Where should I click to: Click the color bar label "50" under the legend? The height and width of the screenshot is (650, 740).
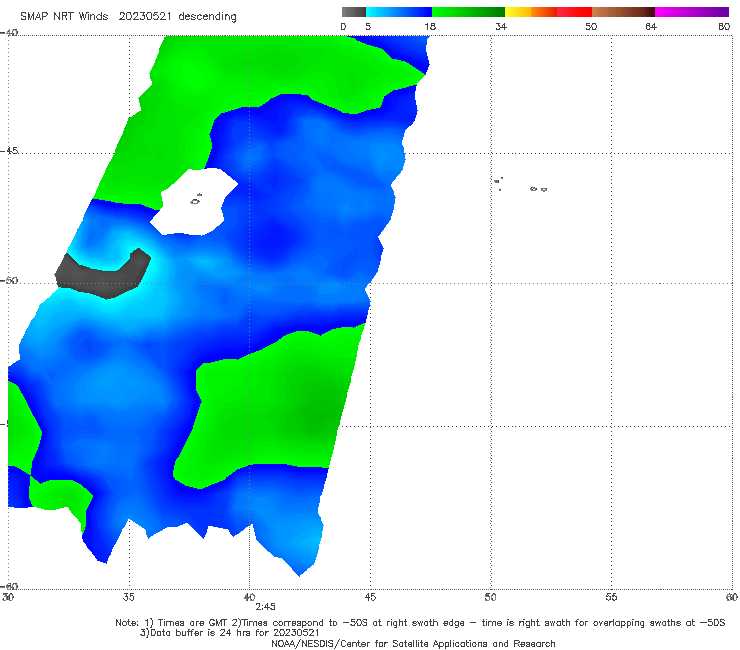point(591,27)
